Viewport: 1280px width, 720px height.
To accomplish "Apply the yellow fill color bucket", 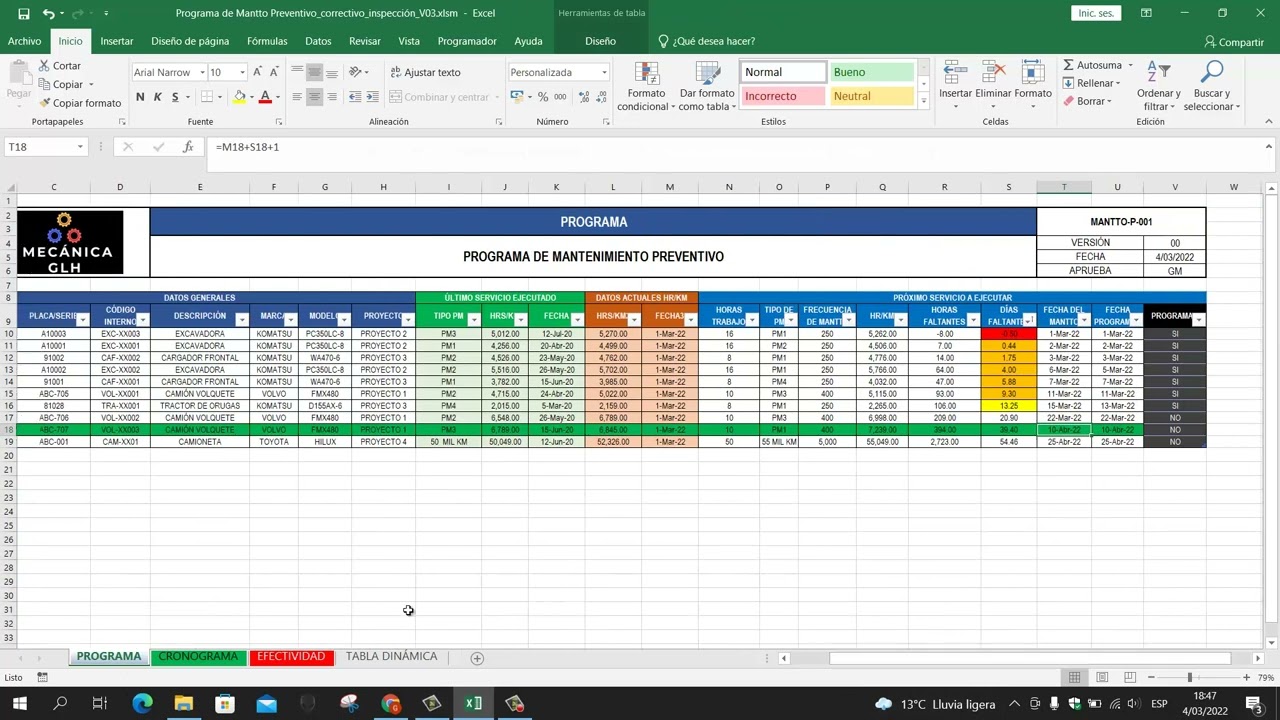I will (x=239, y=97).
